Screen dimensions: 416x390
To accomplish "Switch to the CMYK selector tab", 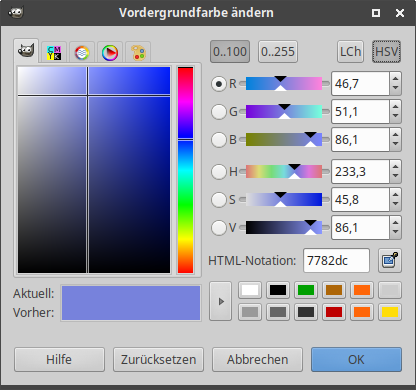I will coord(54,53).
